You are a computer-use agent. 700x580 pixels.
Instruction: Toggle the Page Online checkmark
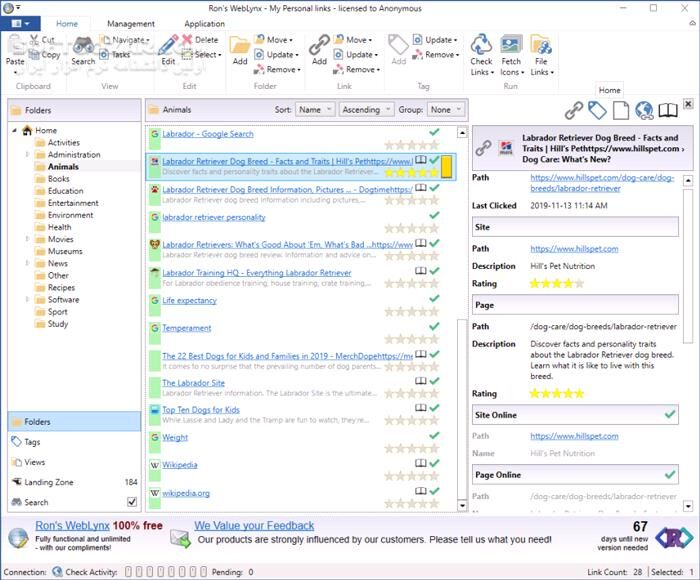(669, 474)
